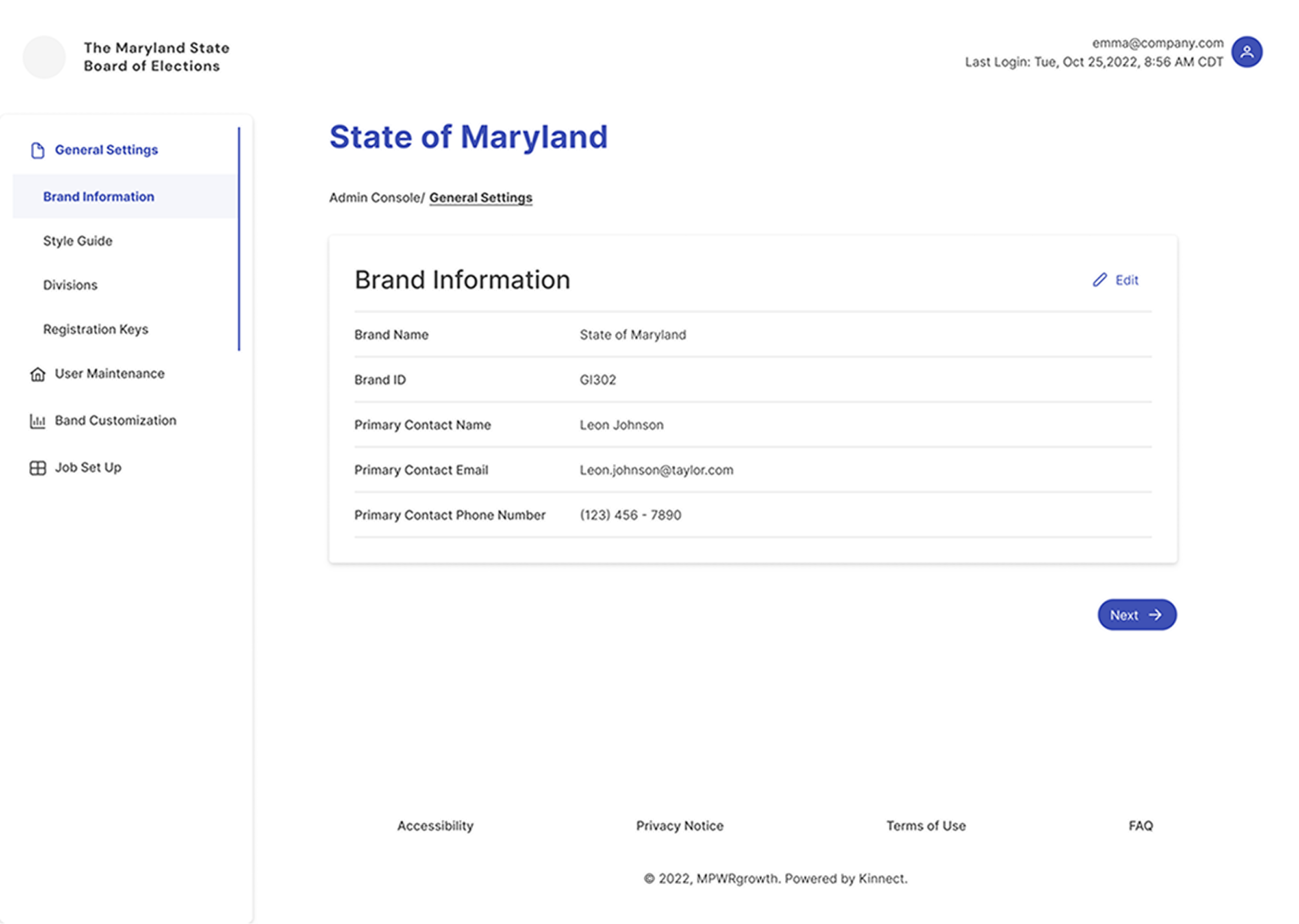View the Terms of Use page
1299x924 pixels.
click(926, 825)
